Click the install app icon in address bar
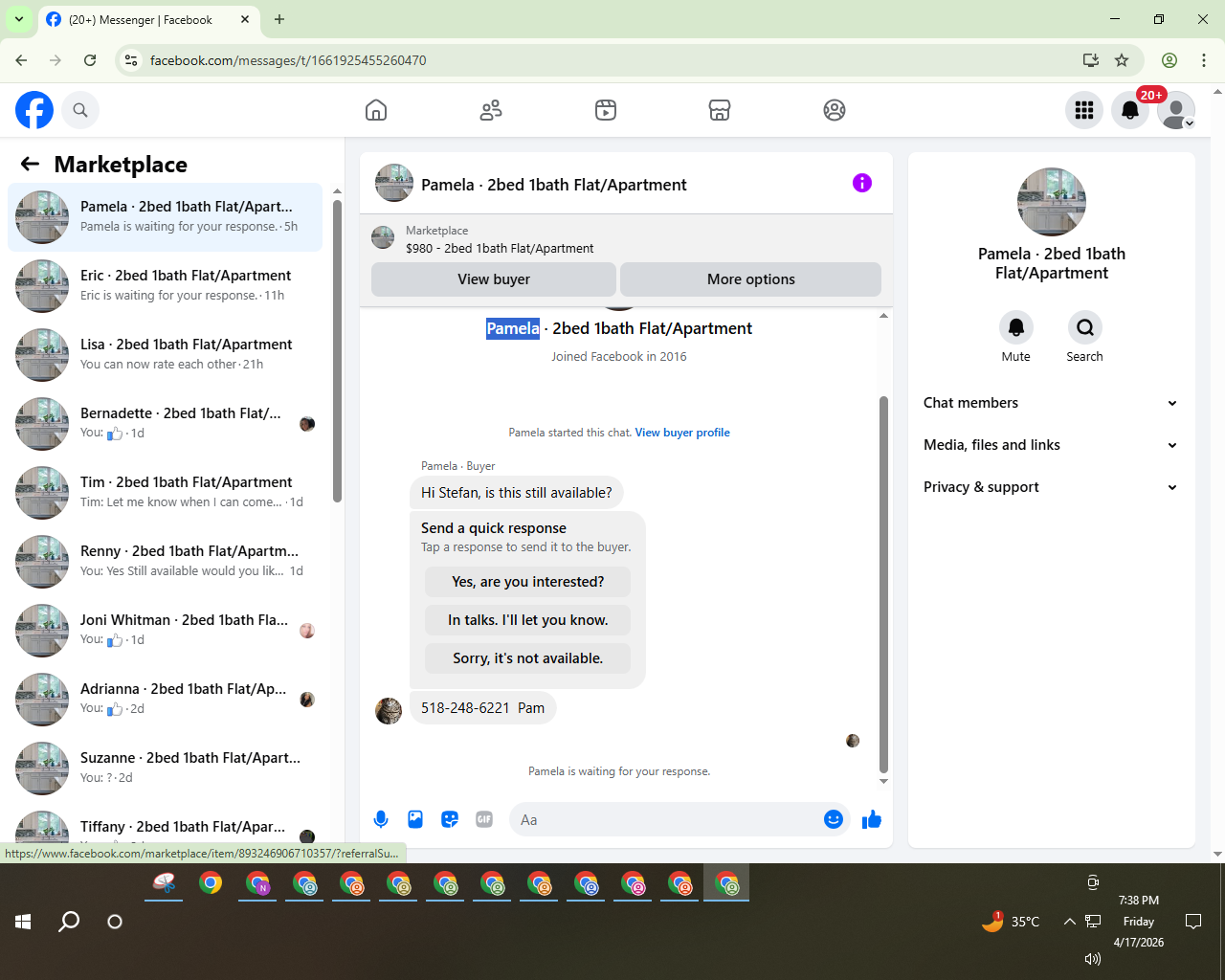Screen dimensions: 1225x980 click(x=1091, y=60)
